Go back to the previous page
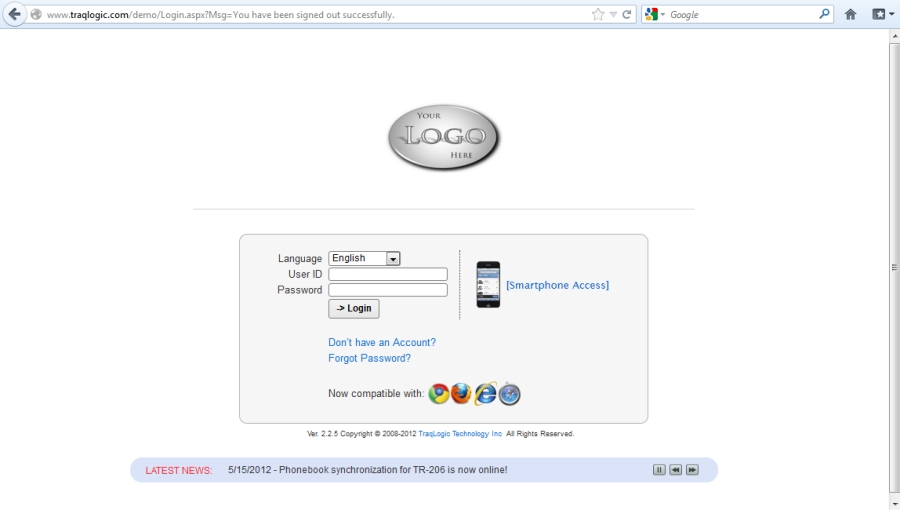Viewport: 900px width, 510px height. tap(14, 14)
